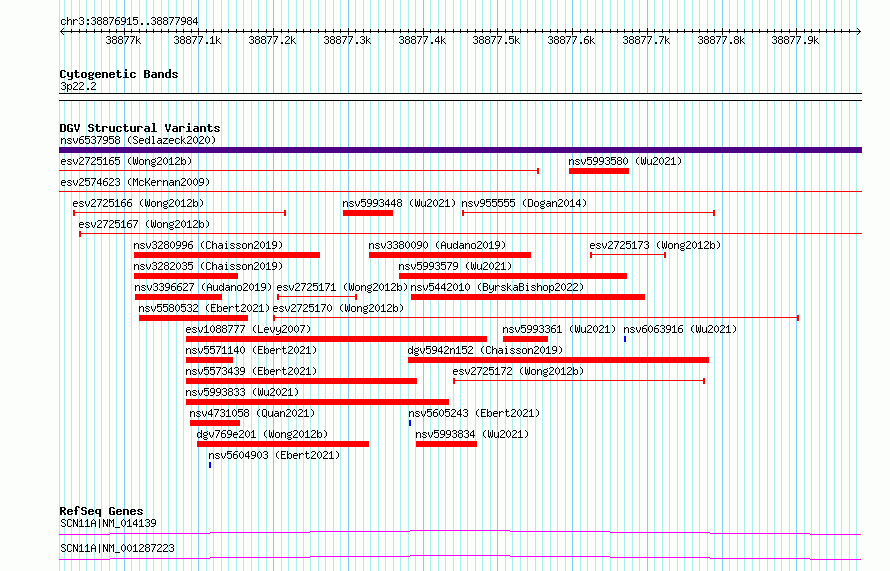Click nsv955555 (Dogan2014) variant label
Screen dimensions: 890x571
pos(524,203)
